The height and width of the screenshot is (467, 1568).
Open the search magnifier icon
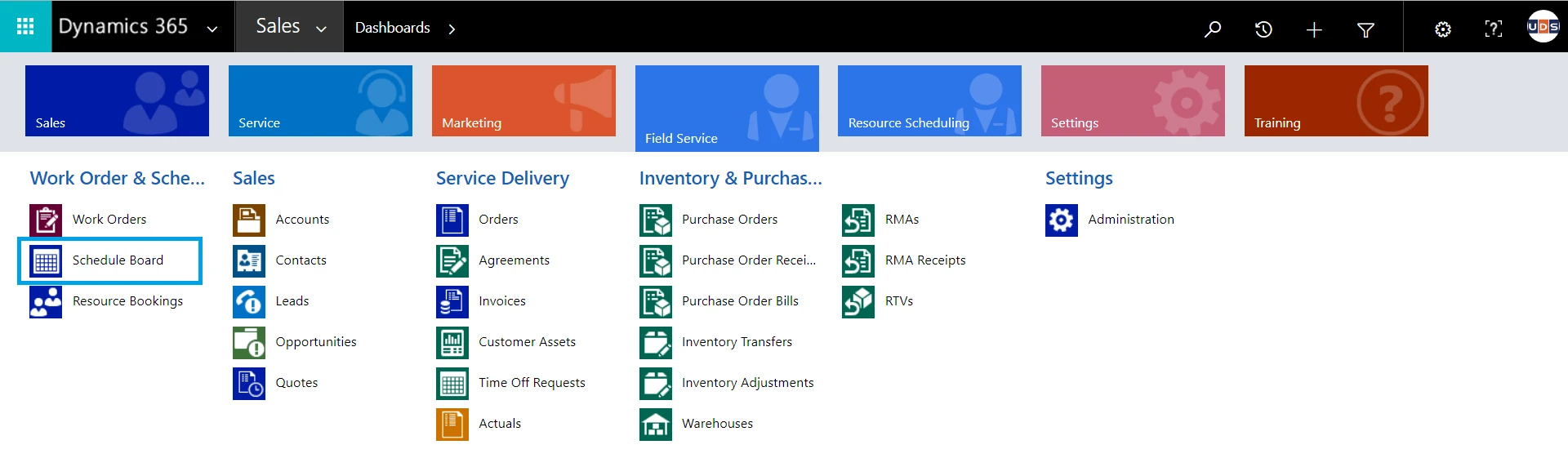tap(1213, 29)
